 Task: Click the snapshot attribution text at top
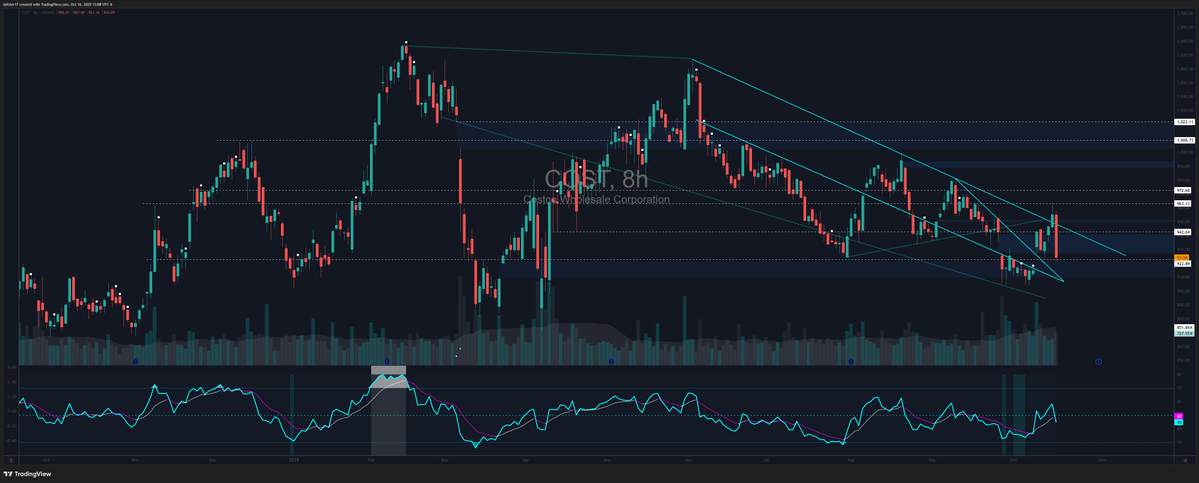pyautogui.click(x=57, y=4)
